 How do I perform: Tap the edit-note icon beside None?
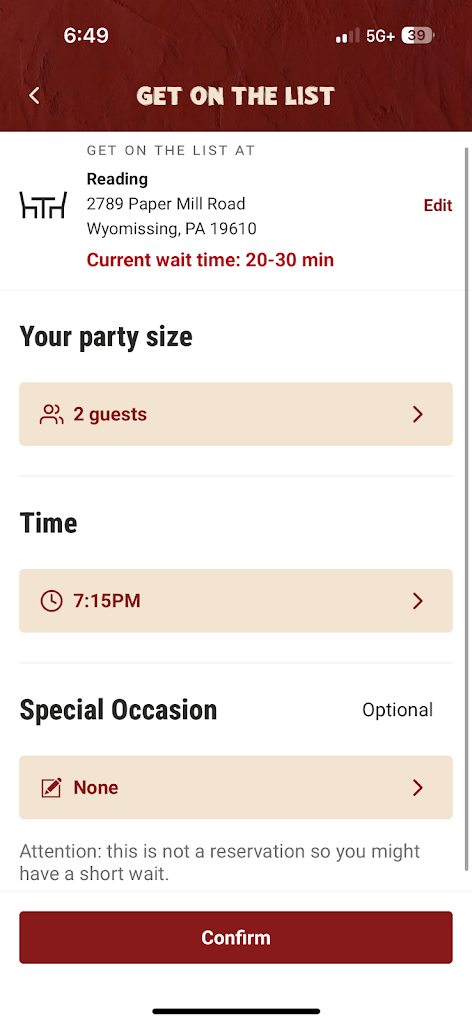click(x=52, y=788)
